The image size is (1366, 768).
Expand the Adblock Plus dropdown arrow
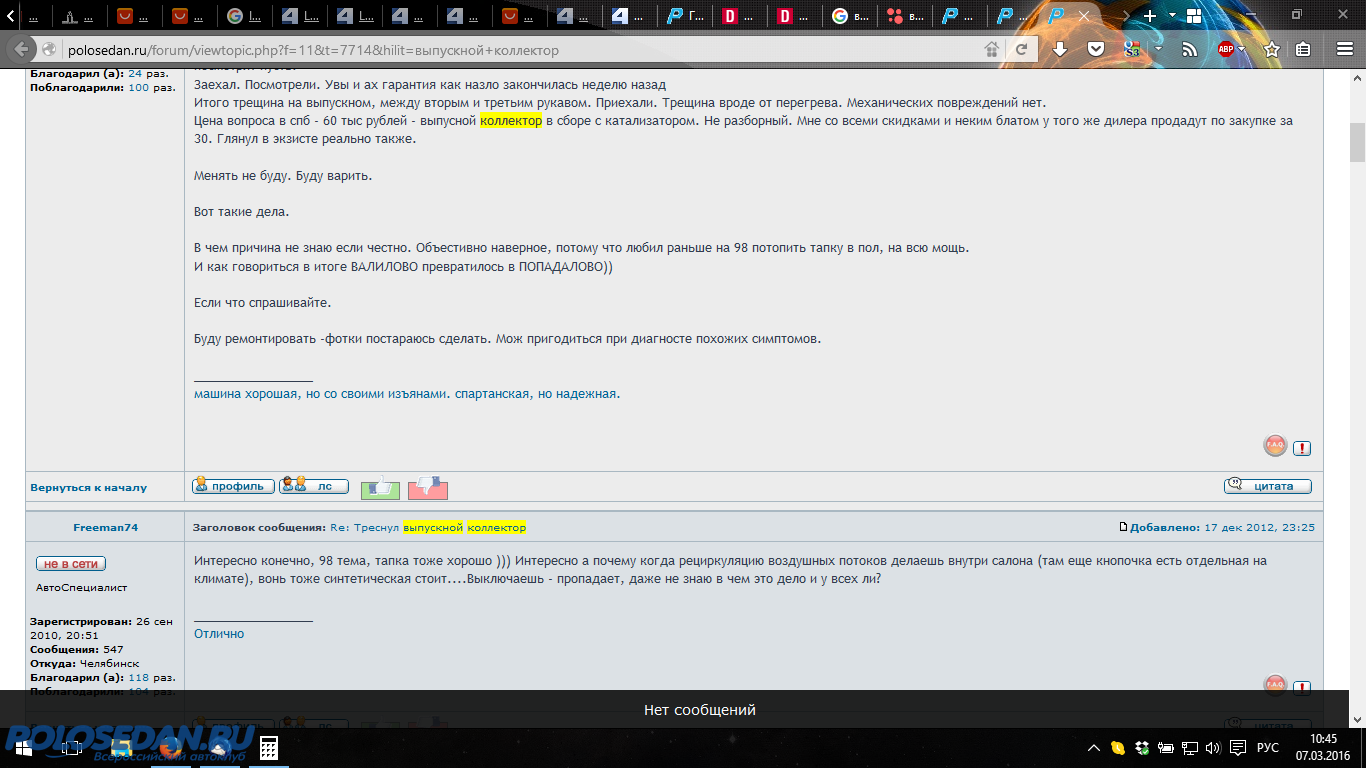[x=1242, y=49]
